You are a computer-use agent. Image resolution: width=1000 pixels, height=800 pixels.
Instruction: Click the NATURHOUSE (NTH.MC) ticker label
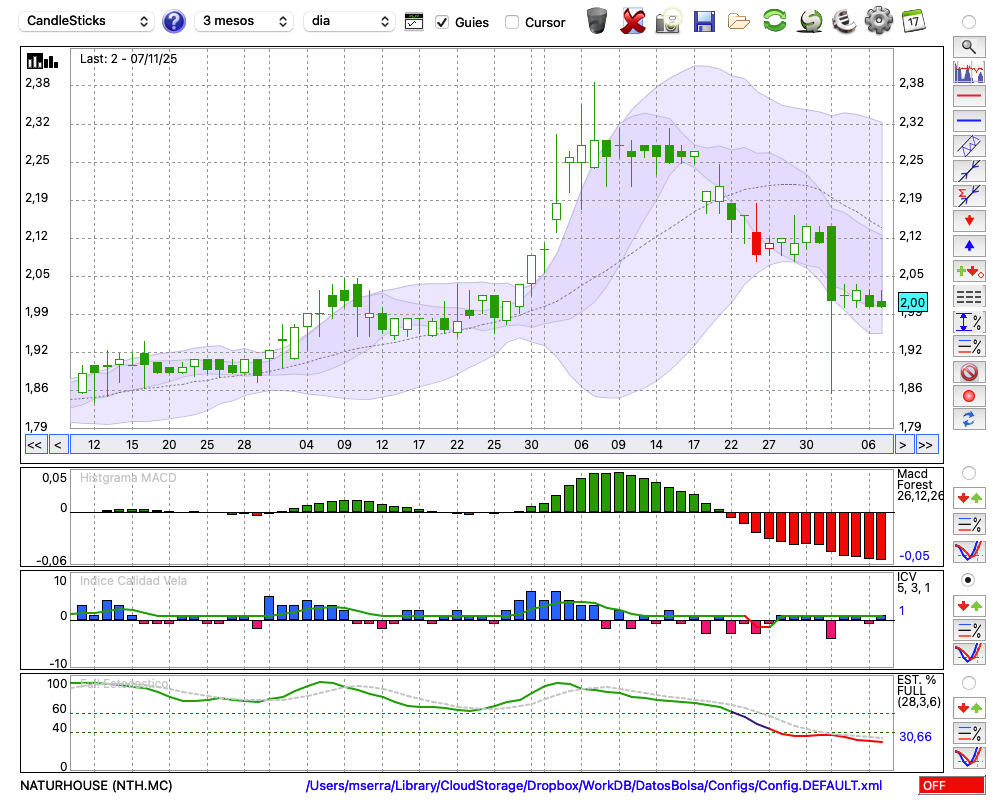96,785
